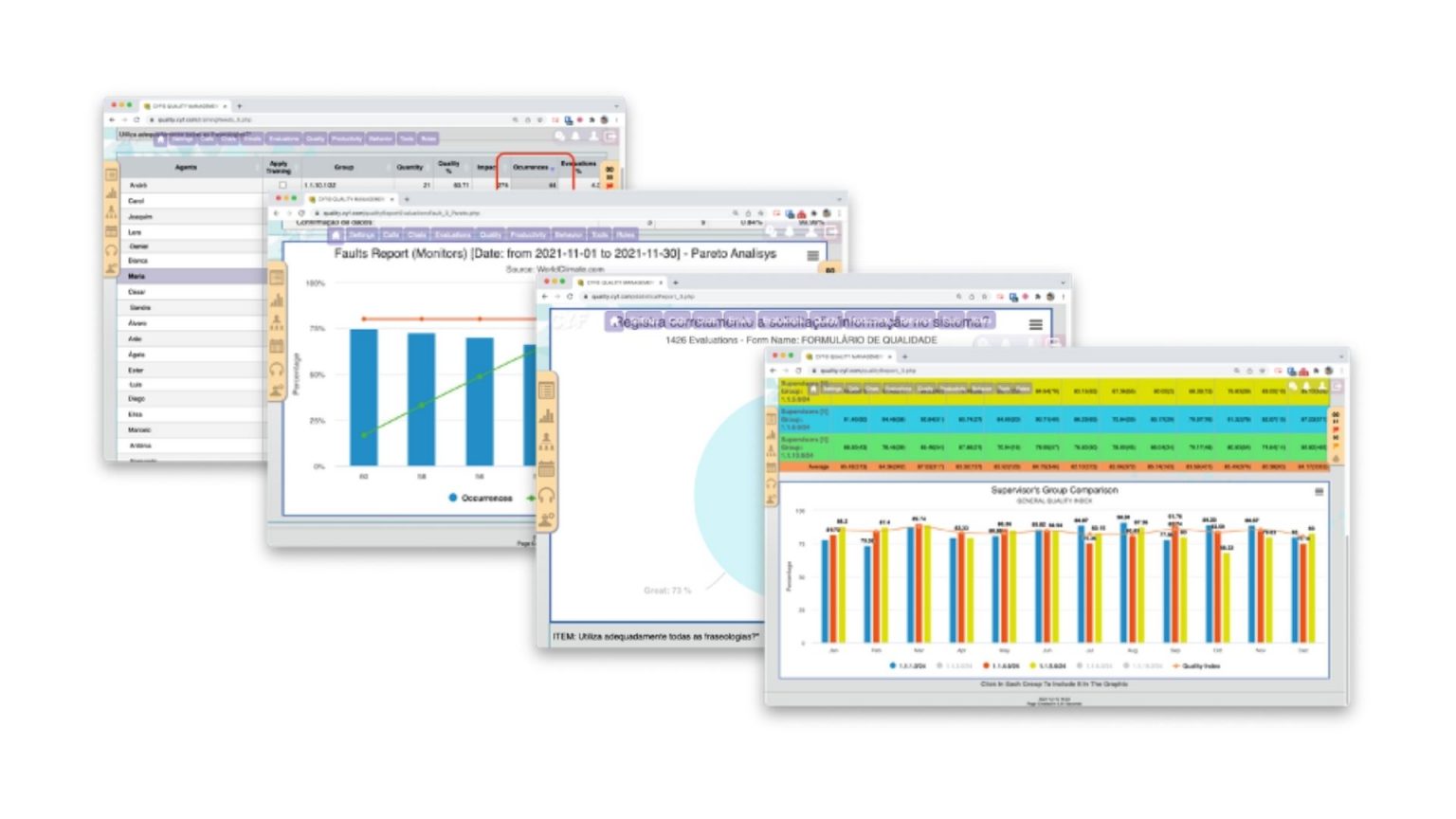
Task: Sort agents table by Group column
Action: [x=343, y=168]
